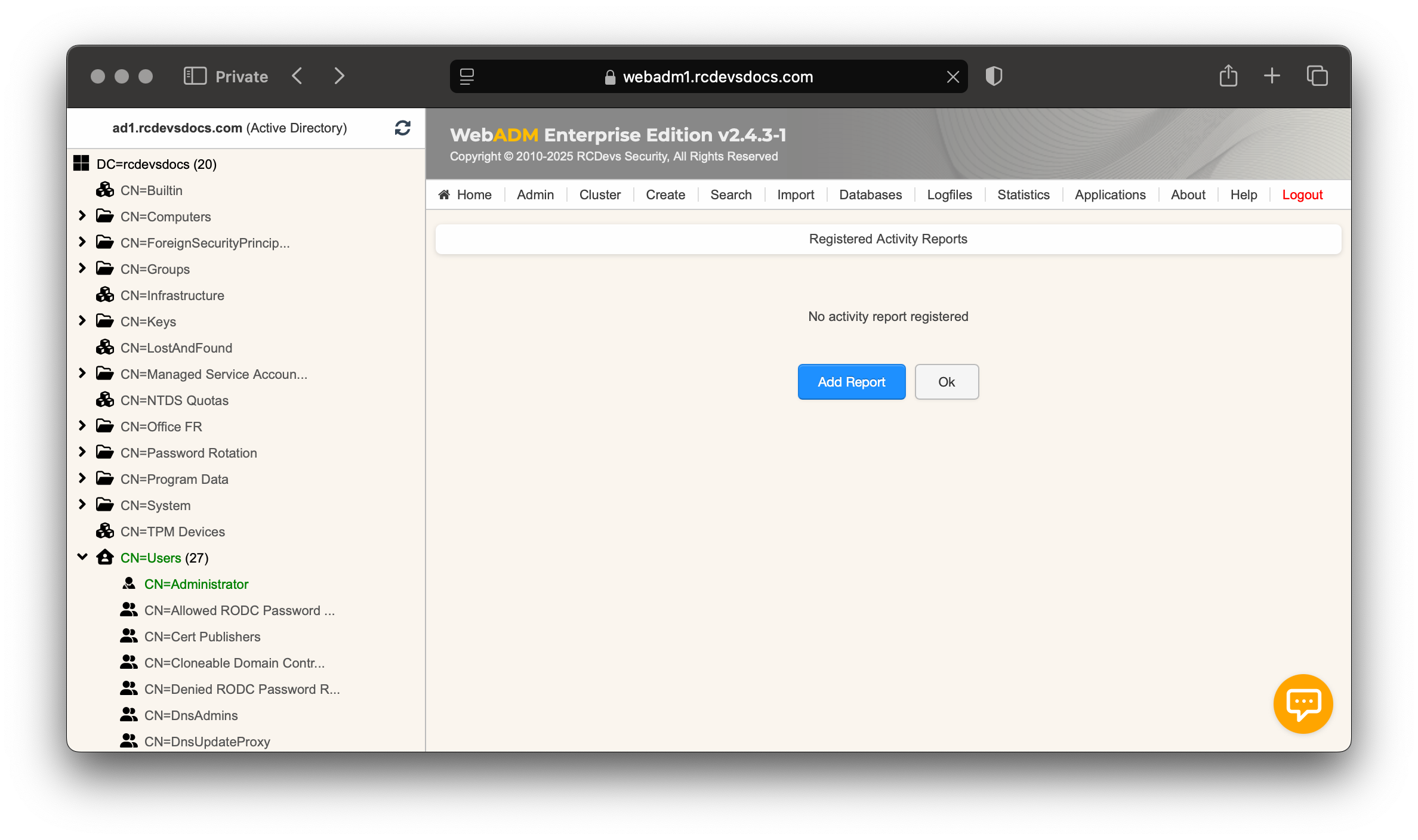This screenshot has width=1418, height=840.
Task: Click the CN=Infrastructure cubes icon
Action: pos(105,295)
